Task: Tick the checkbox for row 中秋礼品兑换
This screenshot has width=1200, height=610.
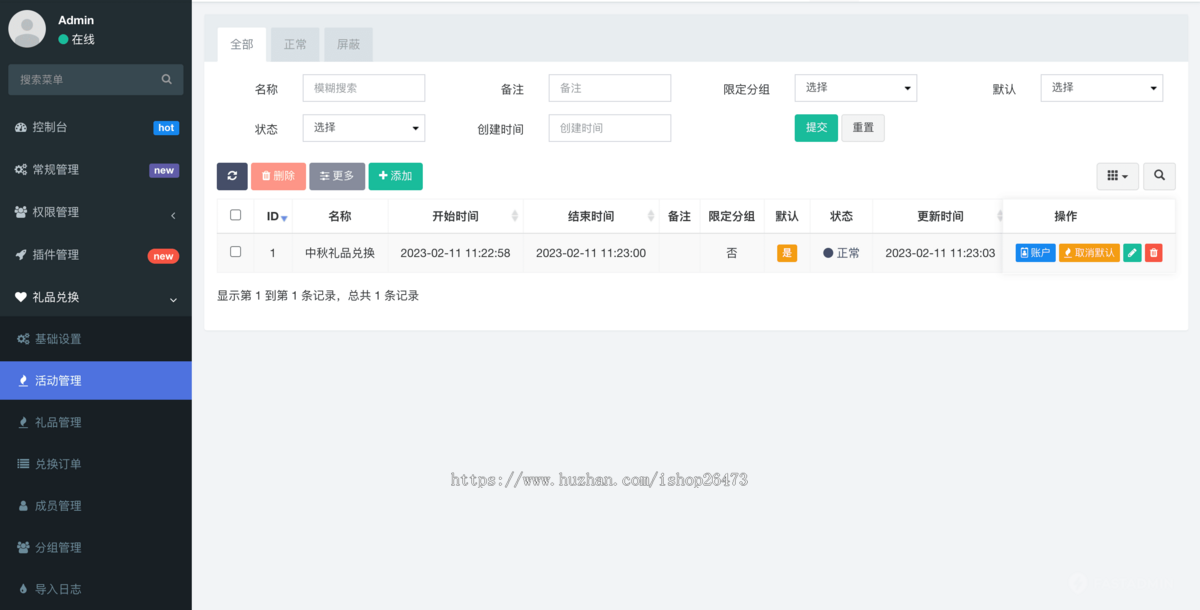Action: click(x=236, y=252)
